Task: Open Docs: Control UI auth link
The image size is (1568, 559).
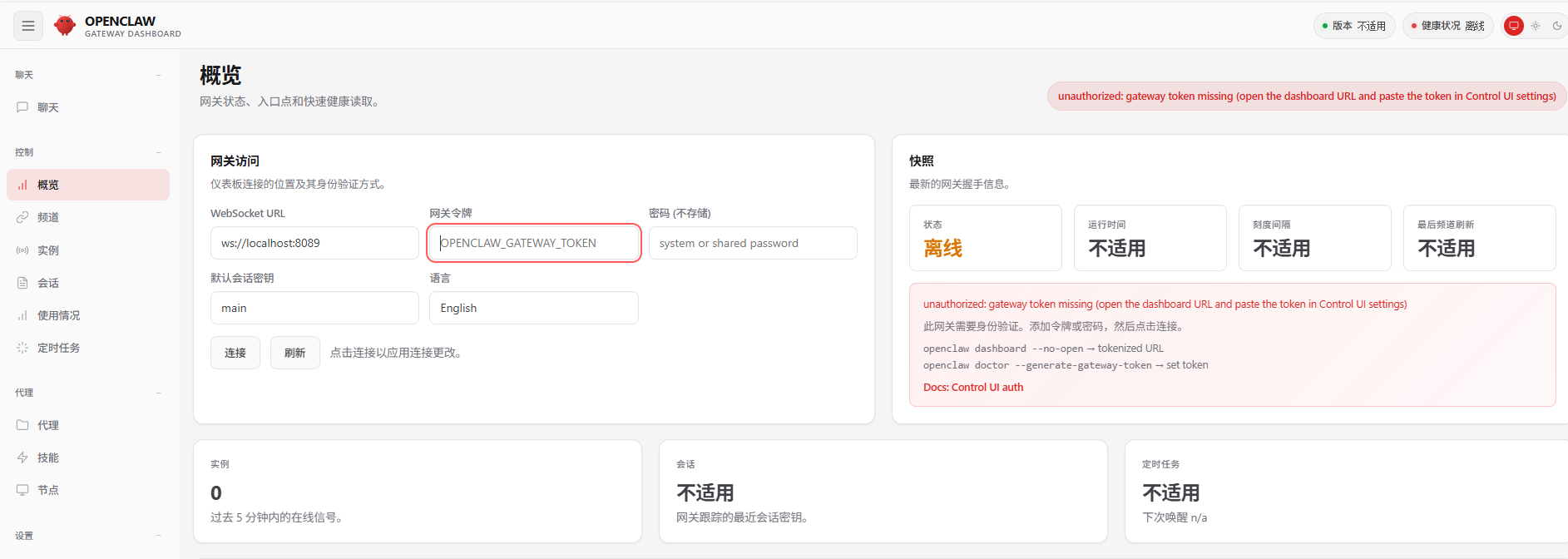Action: pos(973,387)
